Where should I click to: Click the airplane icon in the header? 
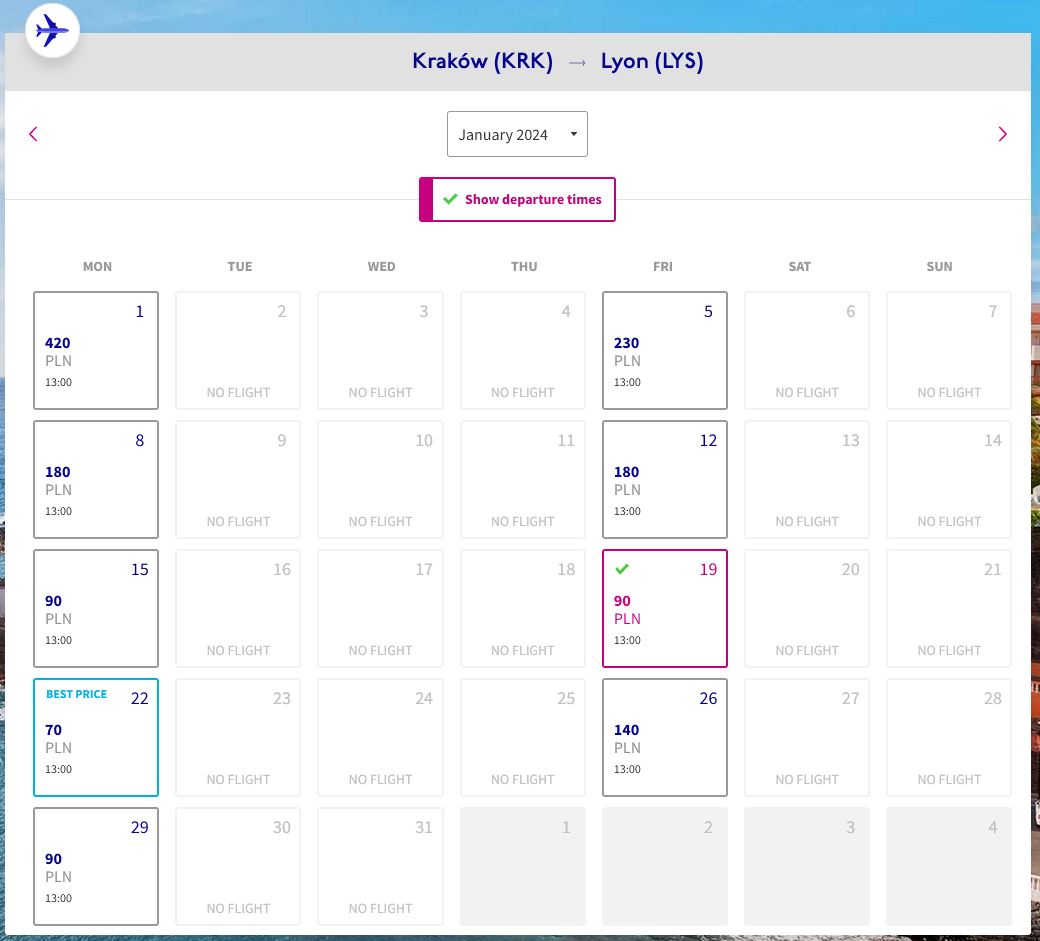(x=52, y=31)
